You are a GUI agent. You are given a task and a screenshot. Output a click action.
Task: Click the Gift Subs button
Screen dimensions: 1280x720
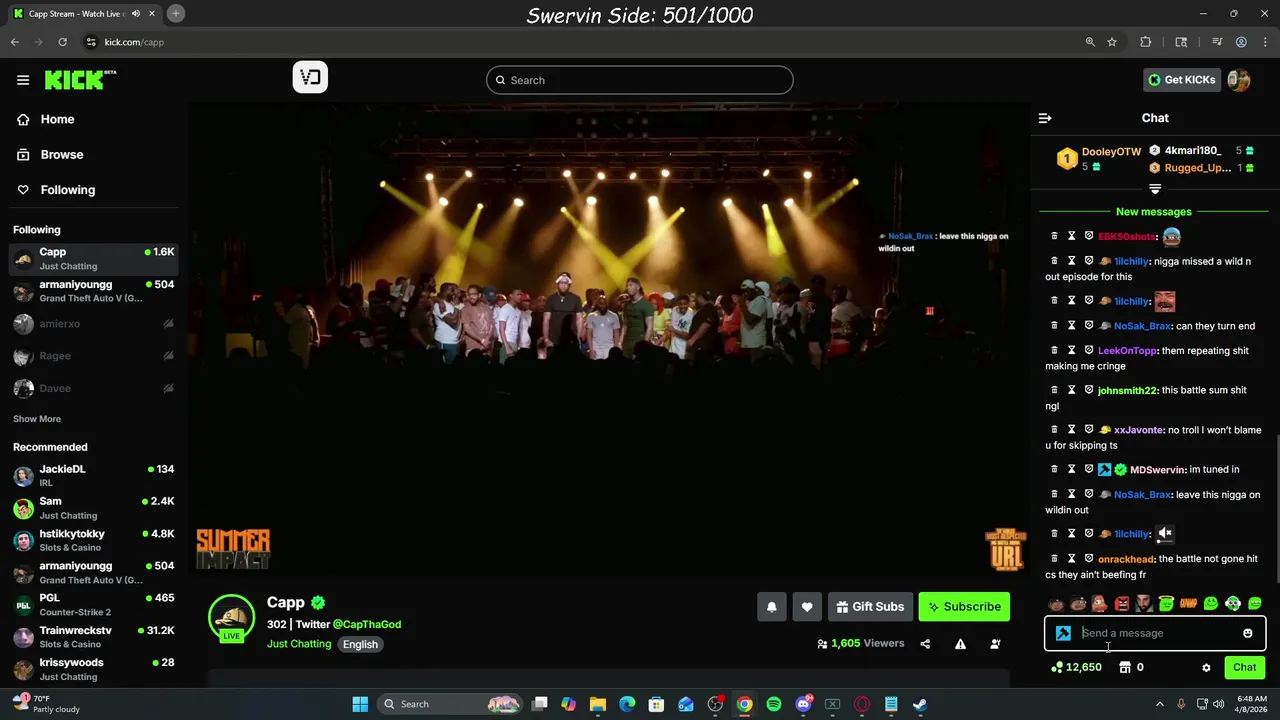pyautogui.click(x=869, y=607)
